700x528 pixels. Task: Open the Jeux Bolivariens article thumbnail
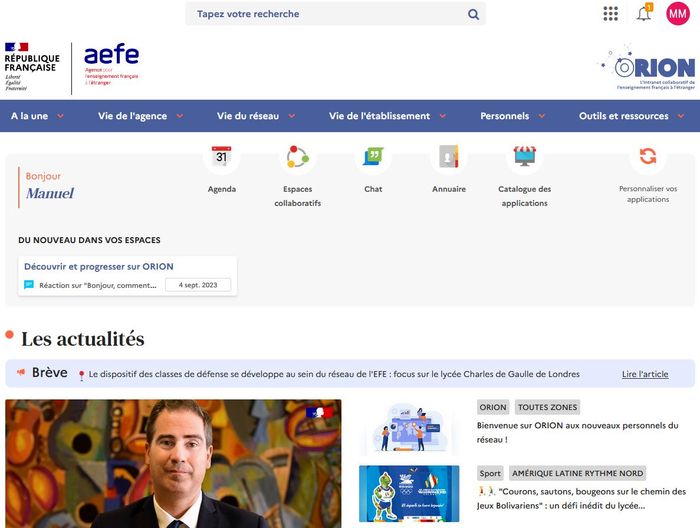click(409, 494)
